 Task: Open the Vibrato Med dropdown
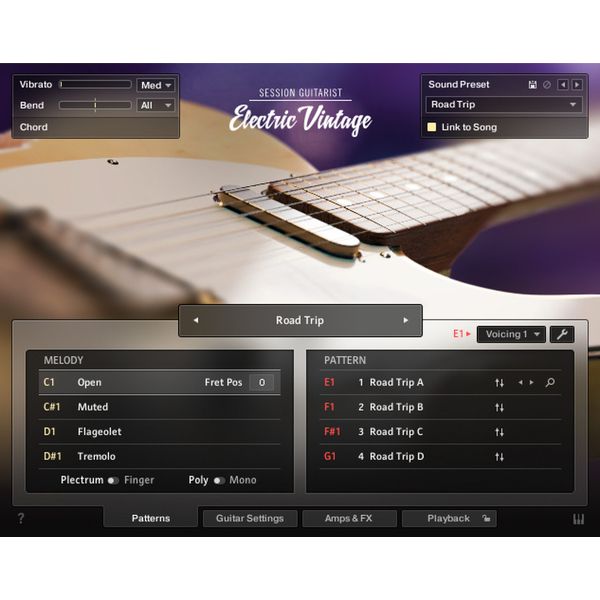(x=156, y=85)
